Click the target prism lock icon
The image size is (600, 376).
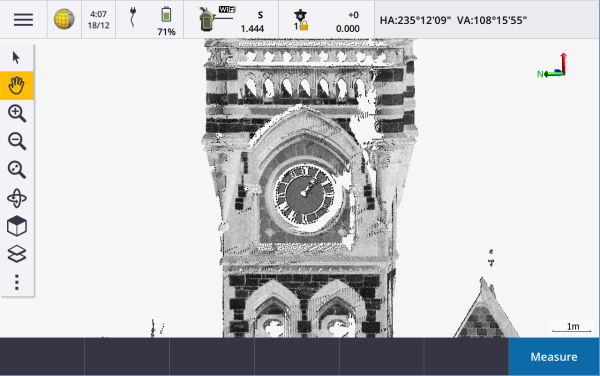click(x=301, y=21)
